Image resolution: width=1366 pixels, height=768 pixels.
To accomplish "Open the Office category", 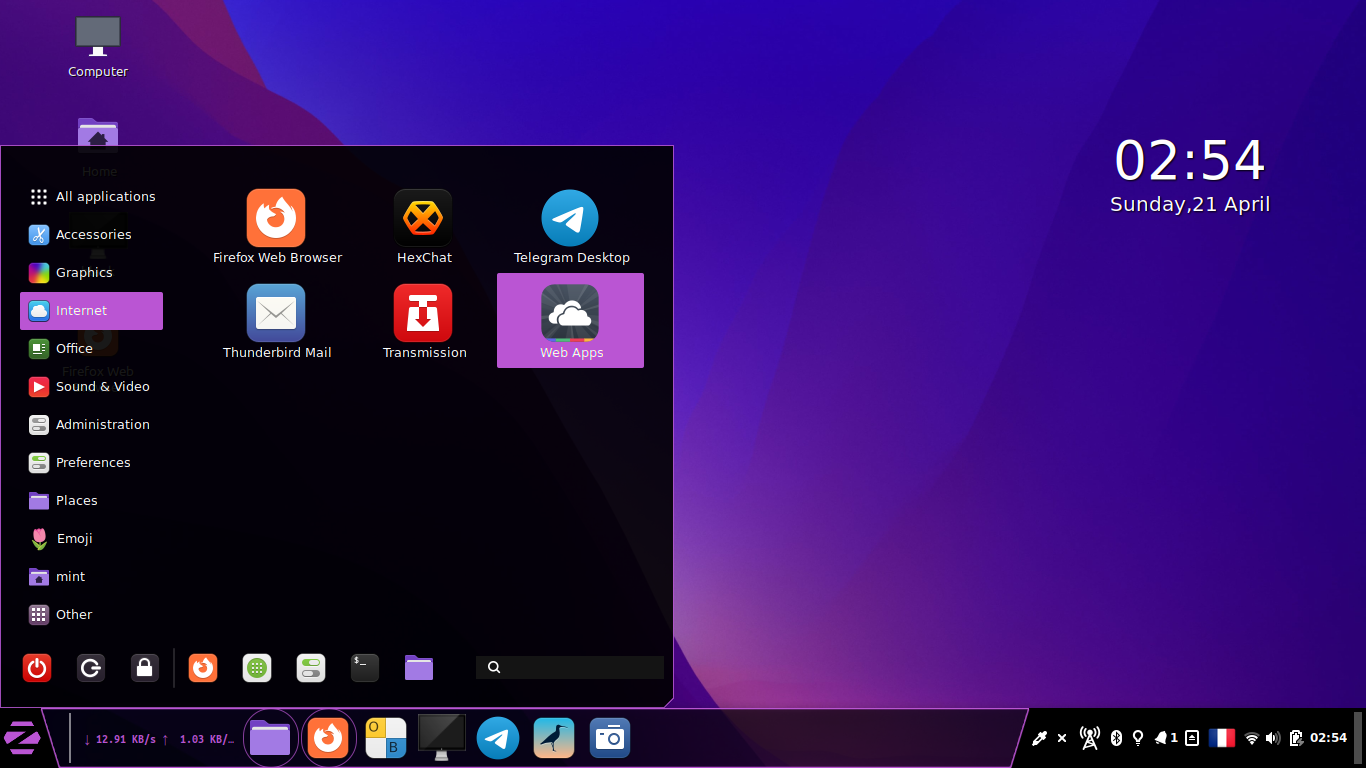I will pos(92,349).
